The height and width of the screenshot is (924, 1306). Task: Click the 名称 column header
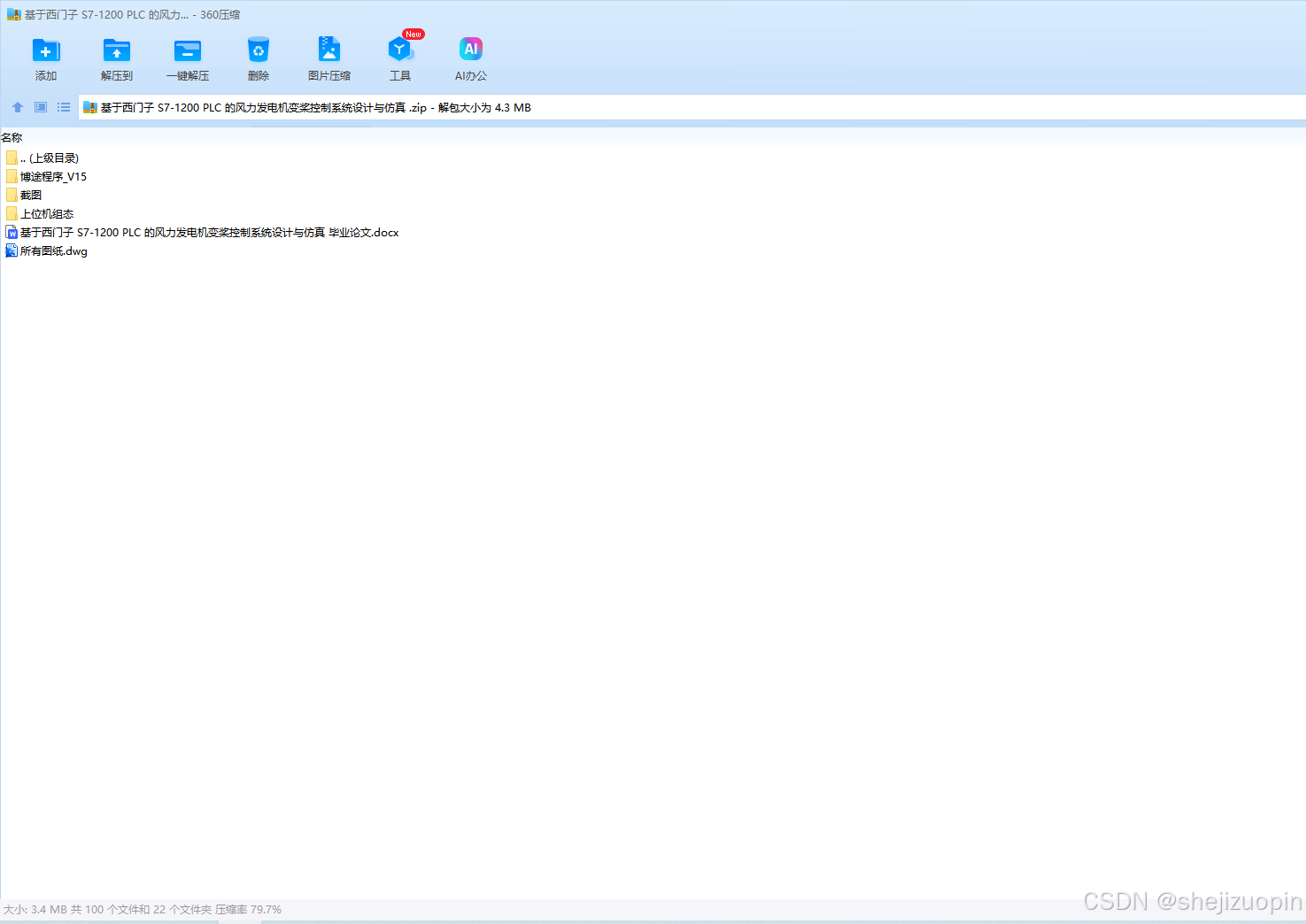(12, 137)
